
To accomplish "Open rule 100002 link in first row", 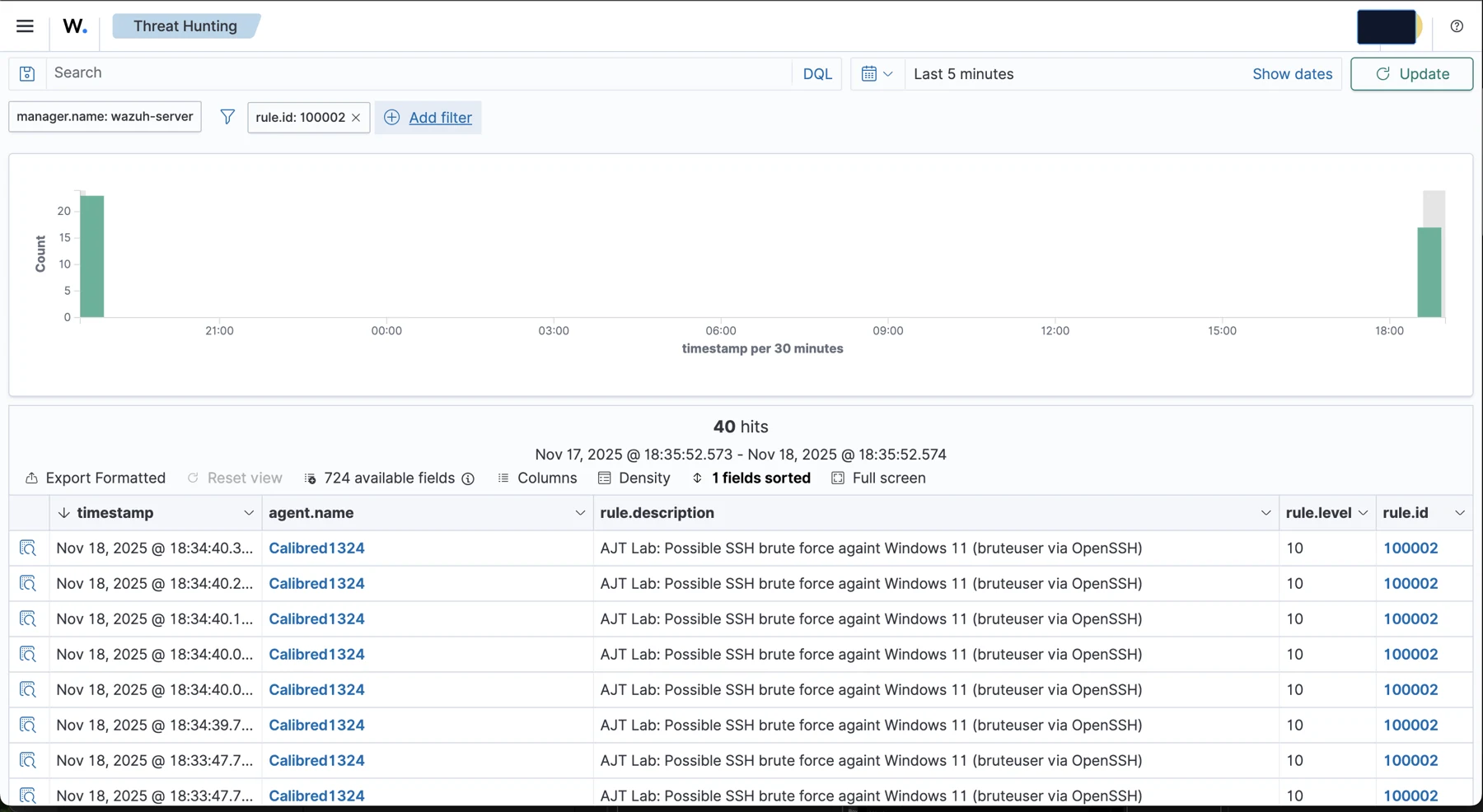I will click(1410, 548).
